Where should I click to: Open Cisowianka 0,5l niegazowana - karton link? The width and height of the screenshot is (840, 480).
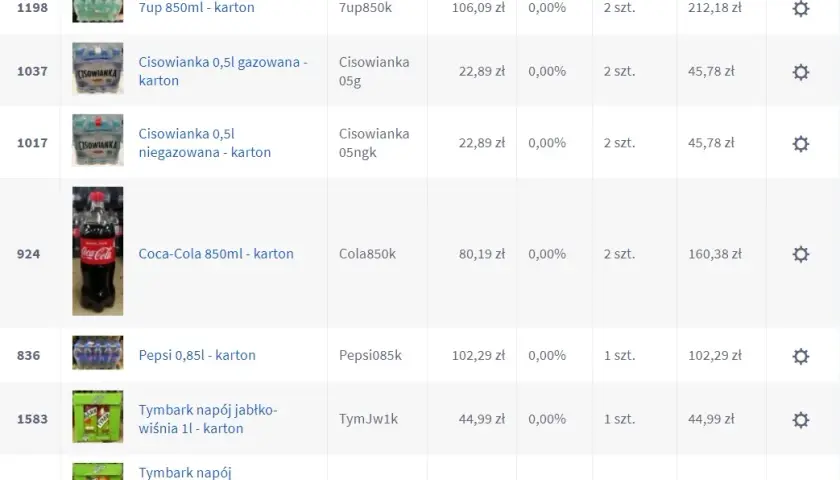[x=205, y=143]
